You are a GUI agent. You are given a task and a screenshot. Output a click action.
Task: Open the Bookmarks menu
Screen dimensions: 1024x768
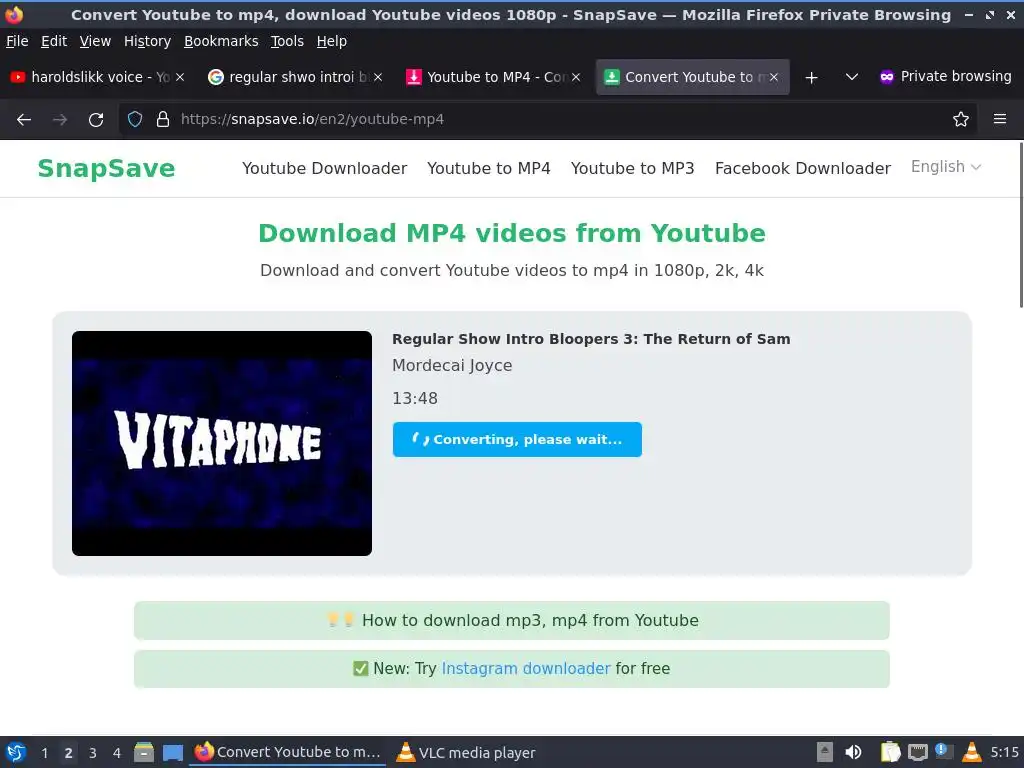(221, 41)
